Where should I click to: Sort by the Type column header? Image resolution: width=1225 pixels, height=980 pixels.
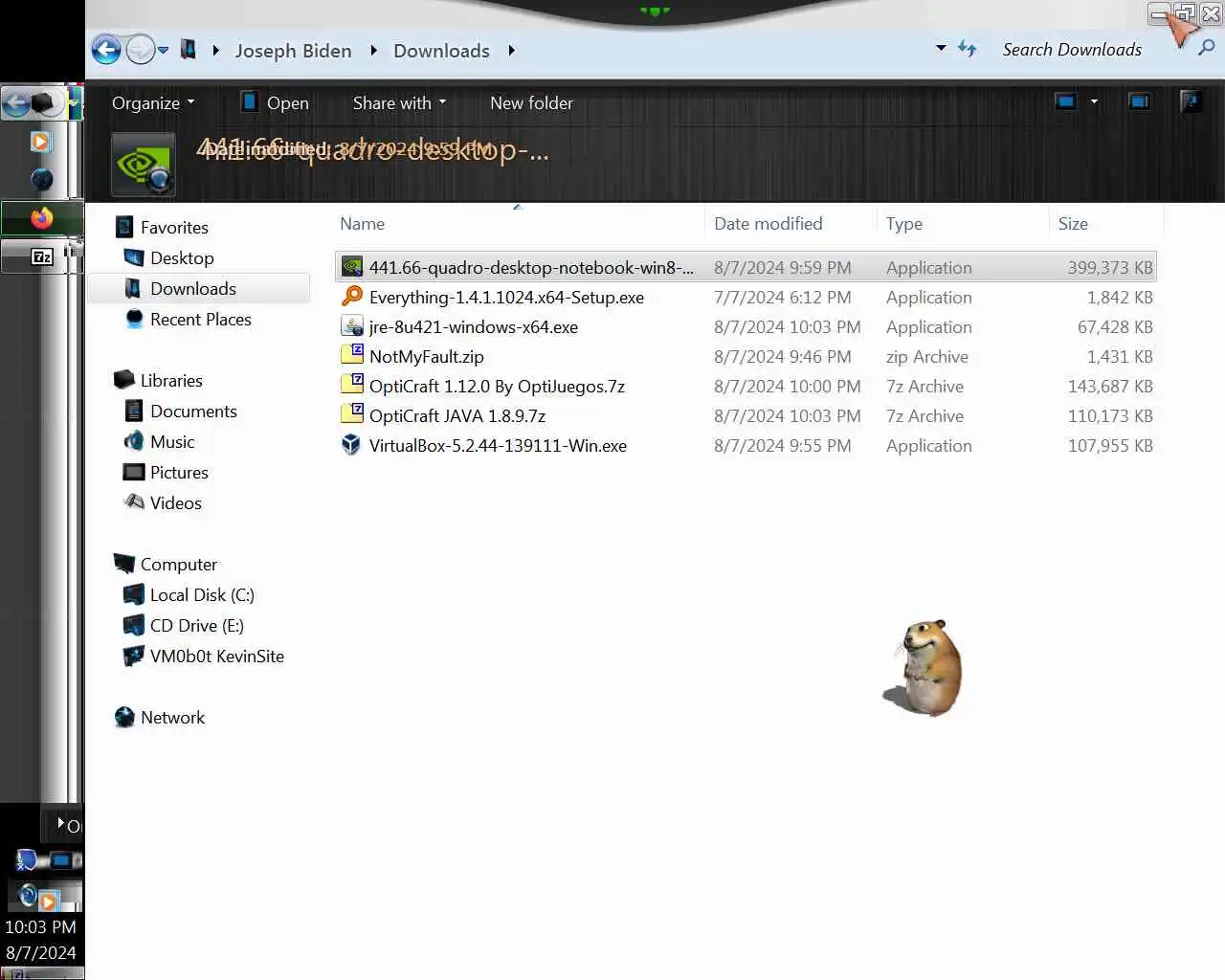pos(963,224)
